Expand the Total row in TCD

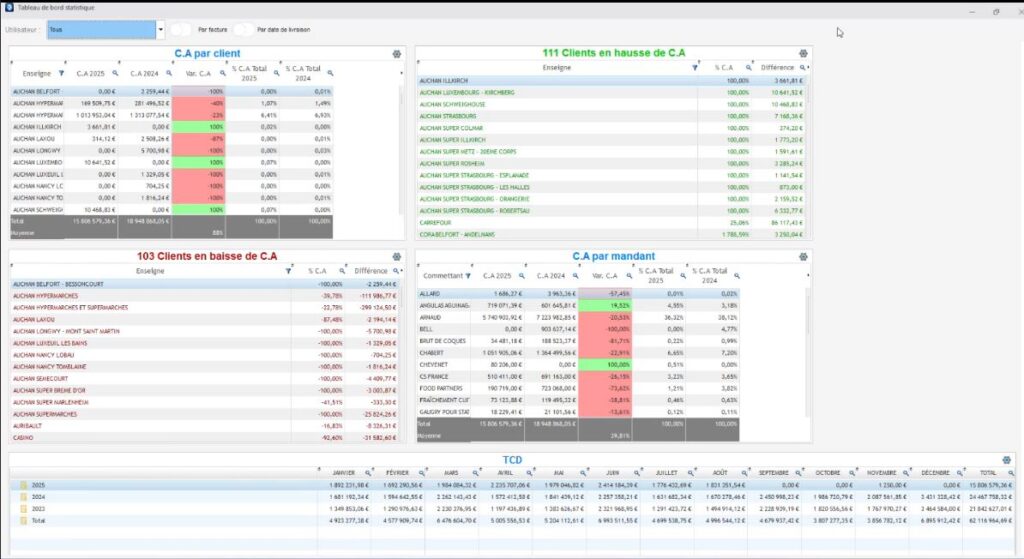[x=24, y=520]
